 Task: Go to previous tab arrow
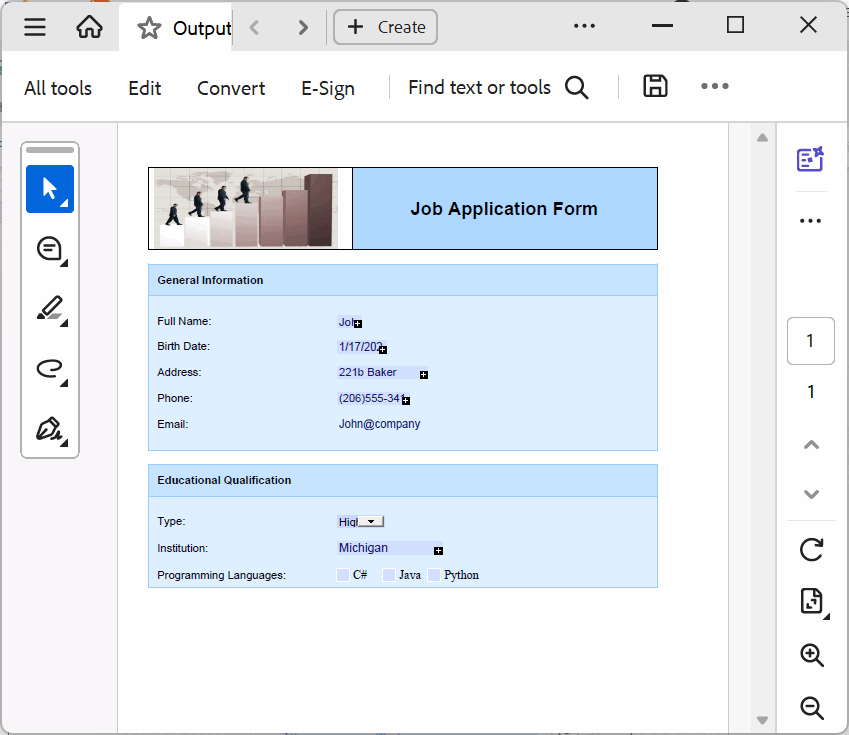pos(254,27)
